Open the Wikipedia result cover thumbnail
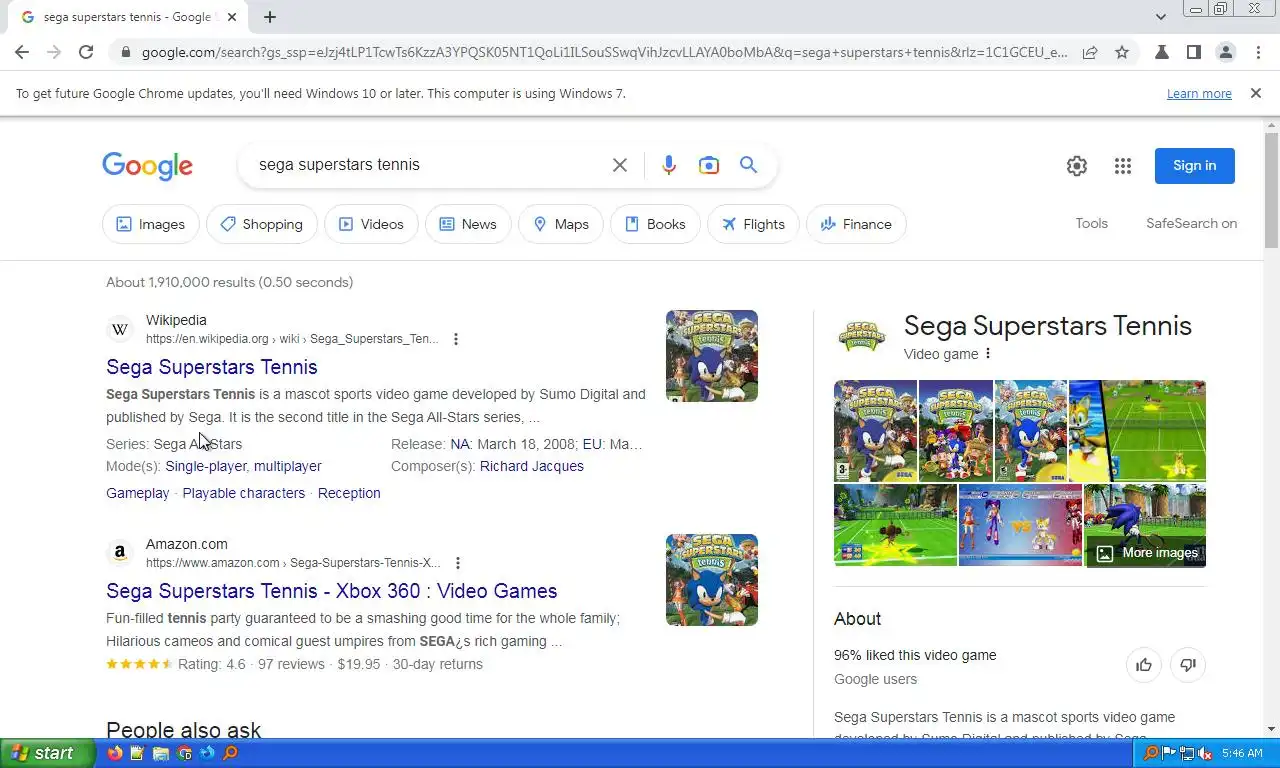The width and height of the screenshot is (1280, 768). tap(712, 356)
